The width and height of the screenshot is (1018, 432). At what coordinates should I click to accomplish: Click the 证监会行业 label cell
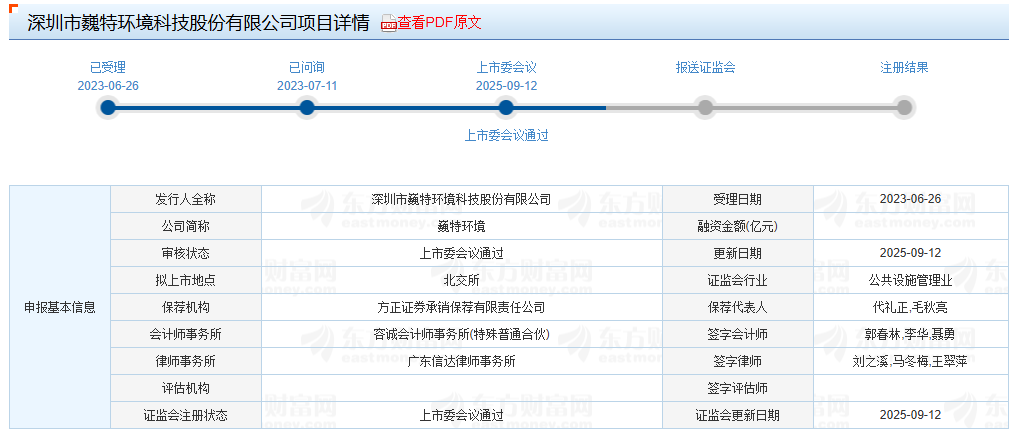point(738,281)
